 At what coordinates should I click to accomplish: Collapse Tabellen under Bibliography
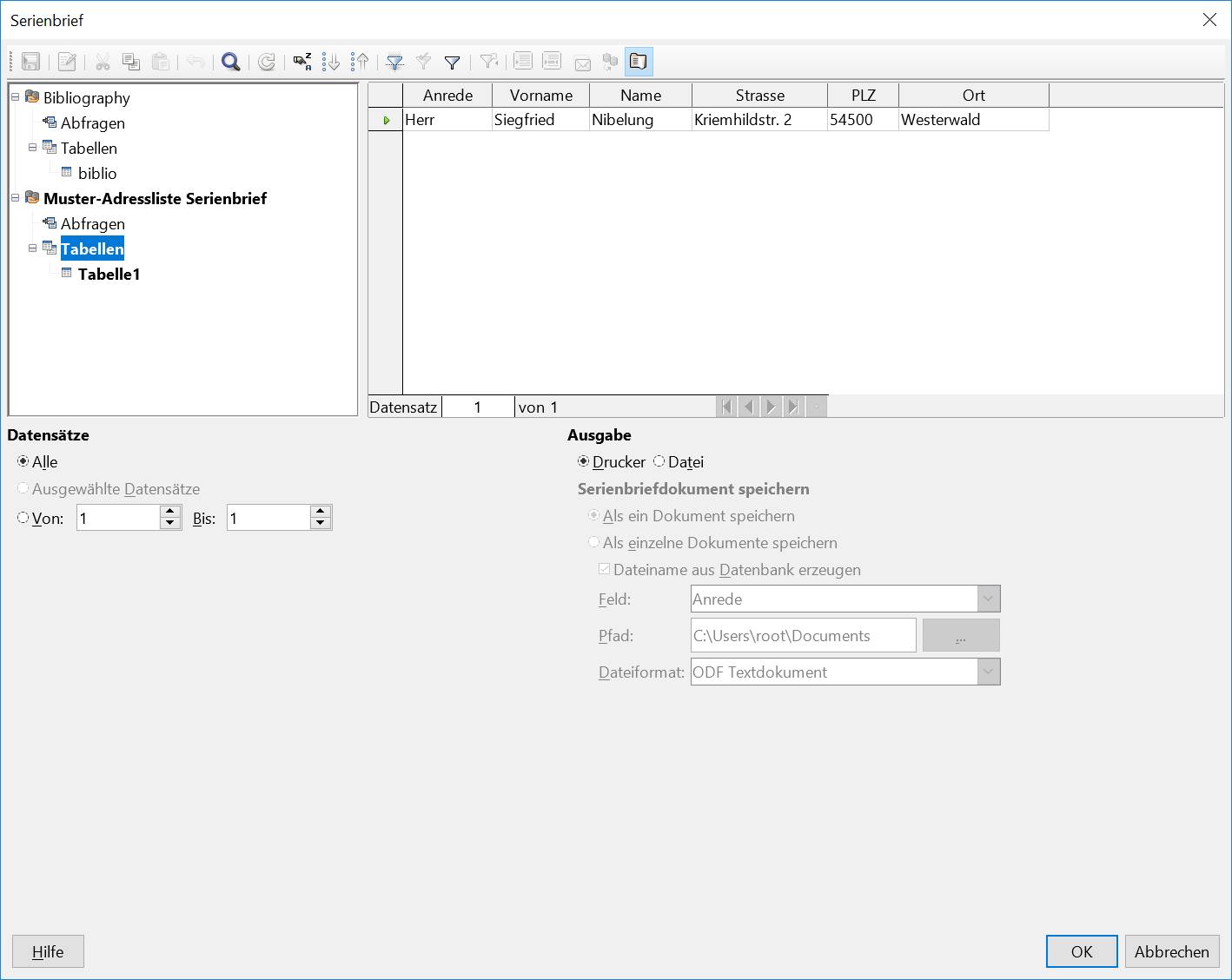[32, 148]
